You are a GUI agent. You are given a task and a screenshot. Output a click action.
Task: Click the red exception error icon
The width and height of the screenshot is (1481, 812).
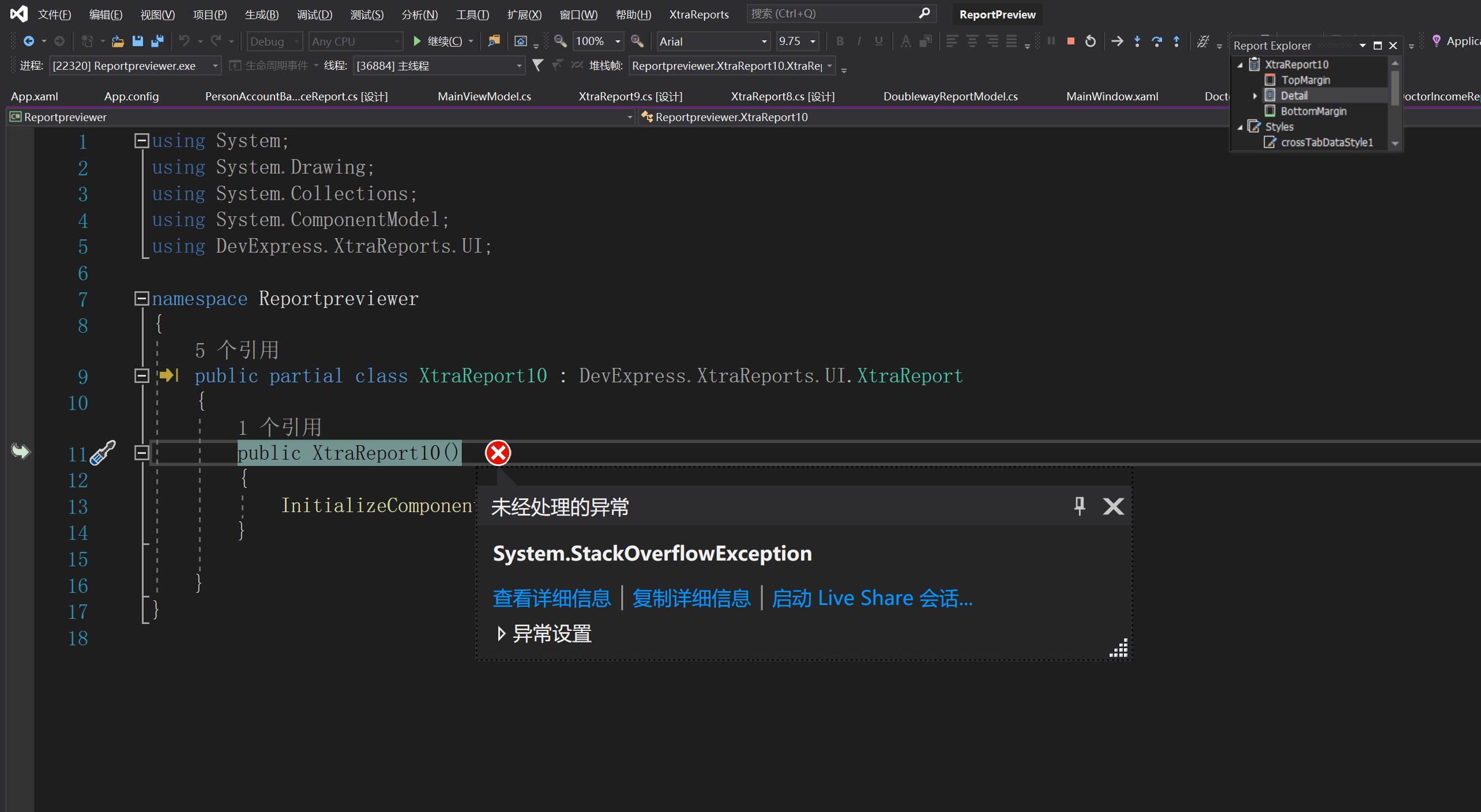pos(498,453)
